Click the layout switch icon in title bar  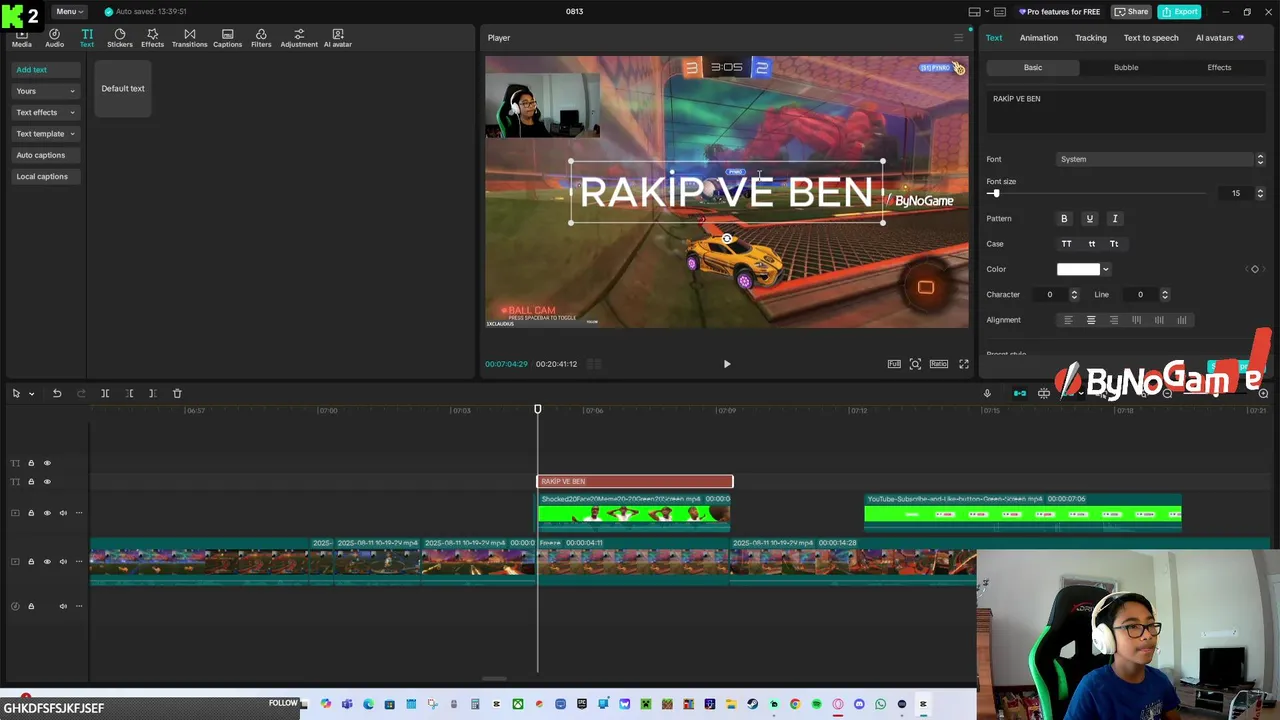[x=974, y=12]
